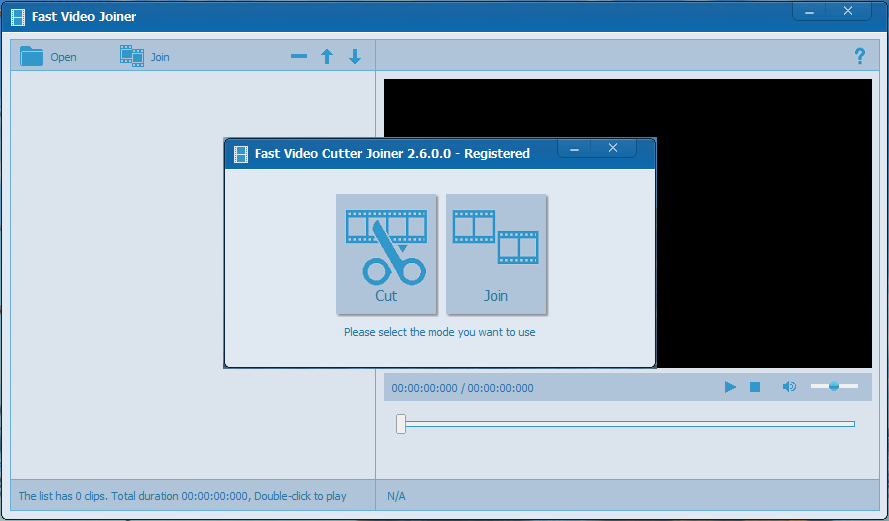Click the black video preview area

point(763,223)
